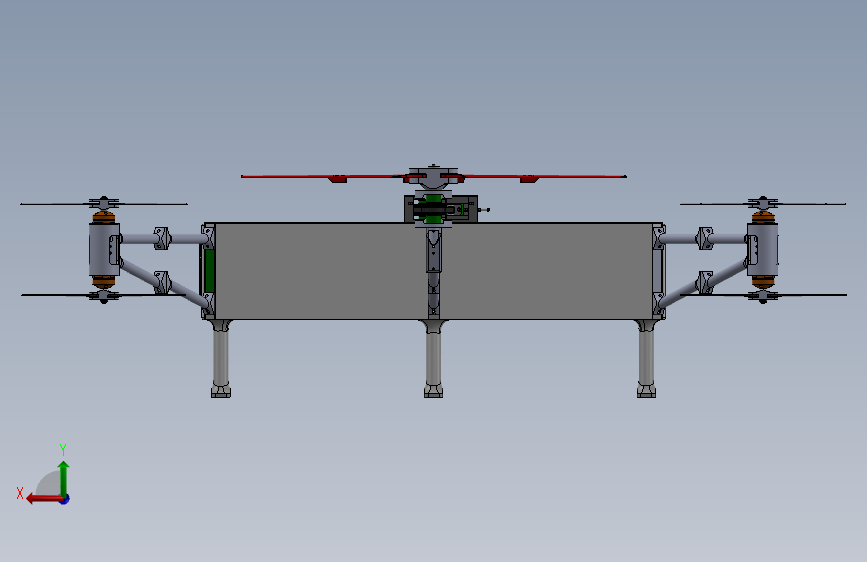The image size is (867, 562).
Task: Click the green Y axis arrow of the triad
Action: 64,478
